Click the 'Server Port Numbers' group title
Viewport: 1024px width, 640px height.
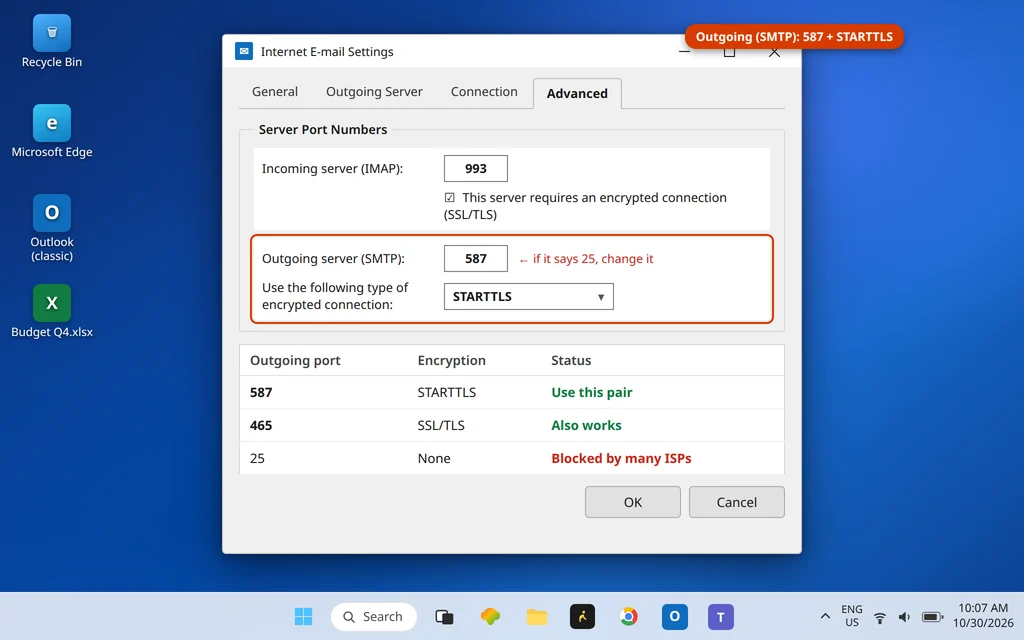tap(323, 129)
